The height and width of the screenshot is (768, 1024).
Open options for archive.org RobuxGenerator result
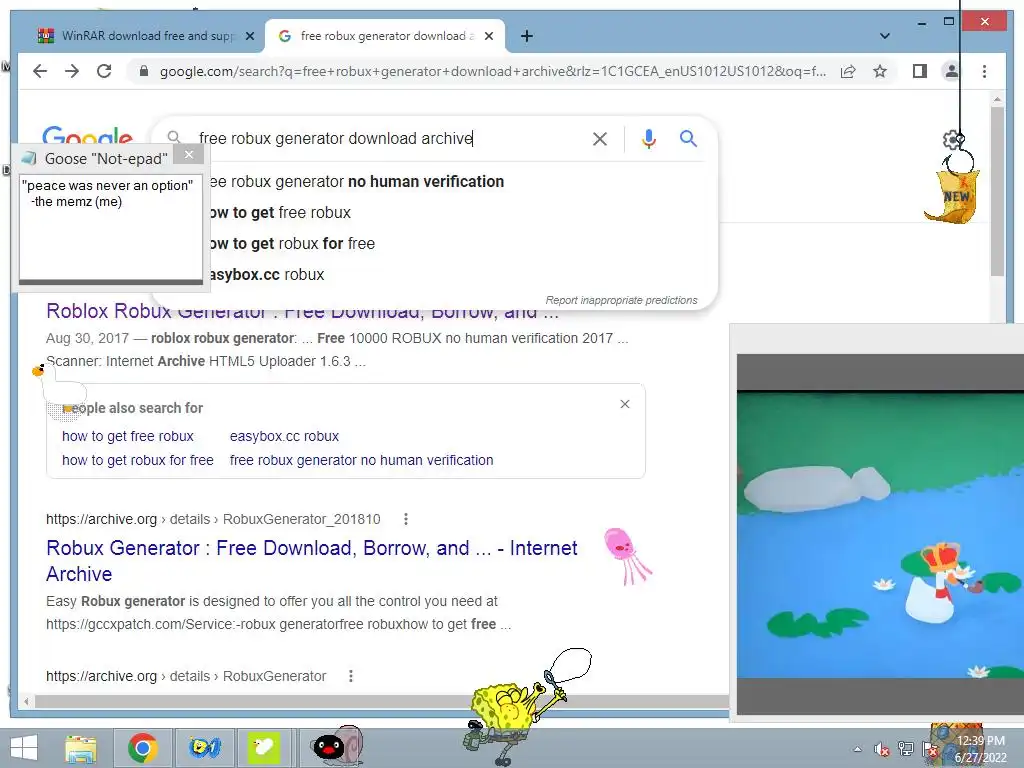coord(351,676)
